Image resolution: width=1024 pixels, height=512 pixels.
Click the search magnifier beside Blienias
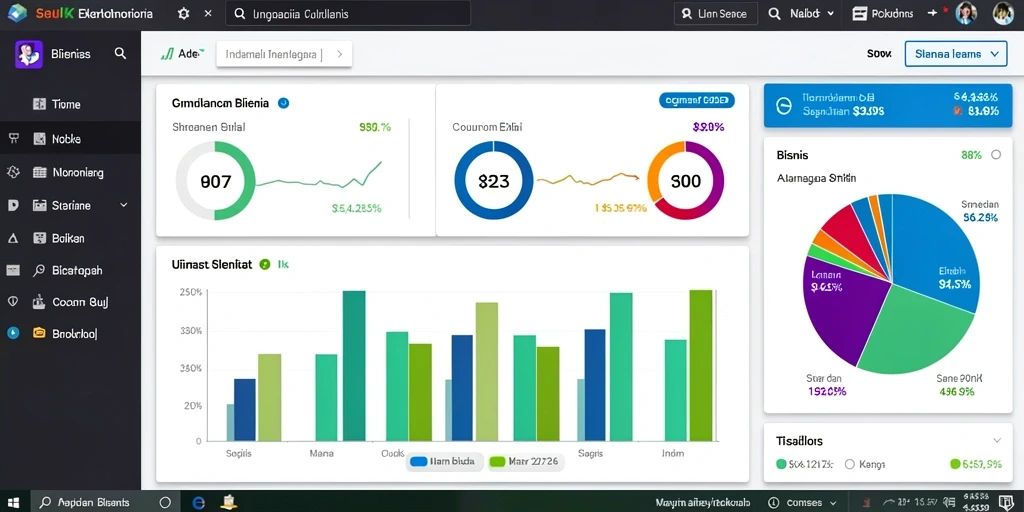120,54
